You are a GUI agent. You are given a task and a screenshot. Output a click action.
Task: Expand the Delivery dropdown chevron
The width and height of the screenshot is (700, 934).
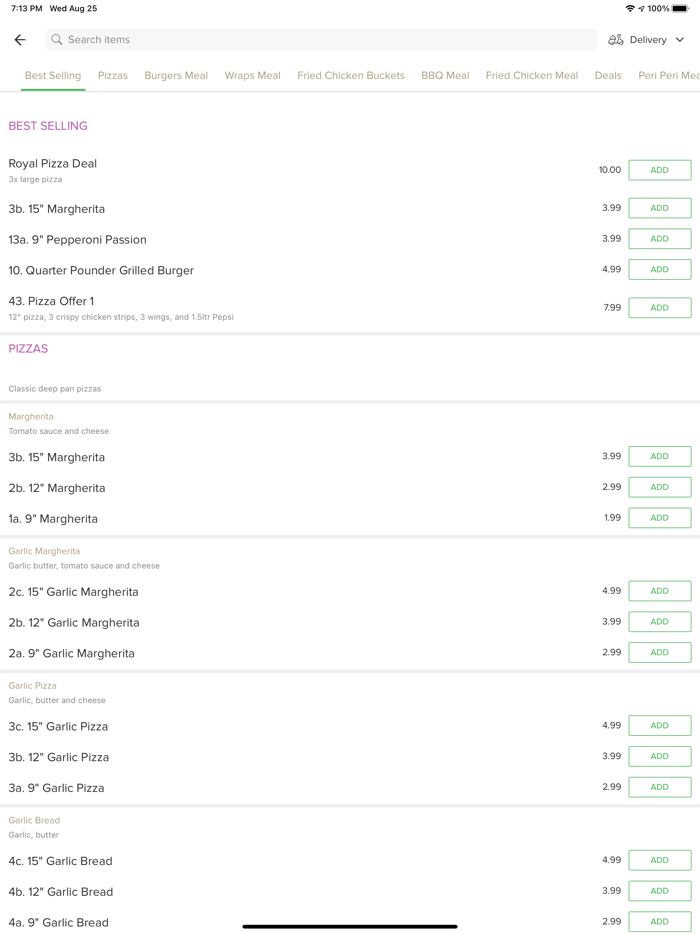680,40
